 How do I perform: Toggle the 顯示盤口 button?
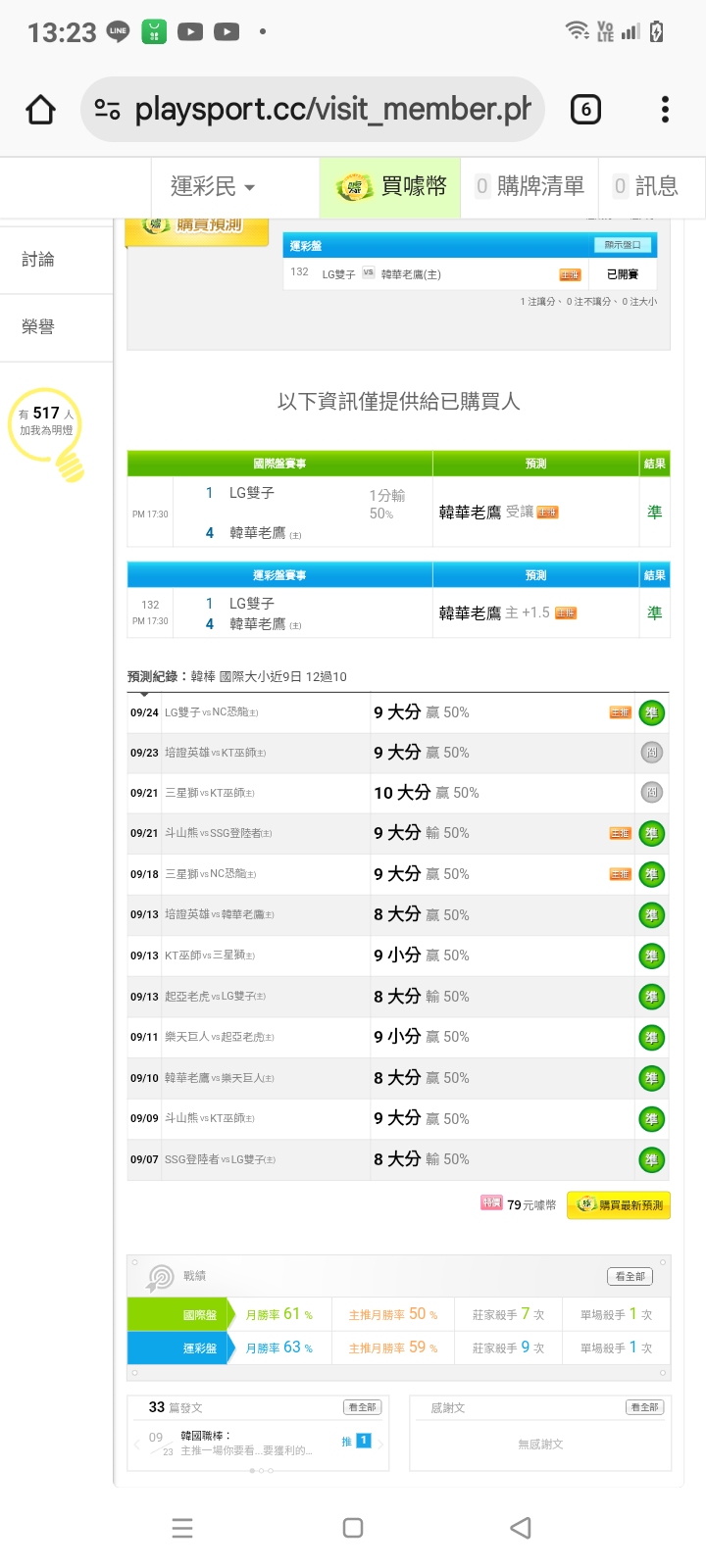point(623,245)
